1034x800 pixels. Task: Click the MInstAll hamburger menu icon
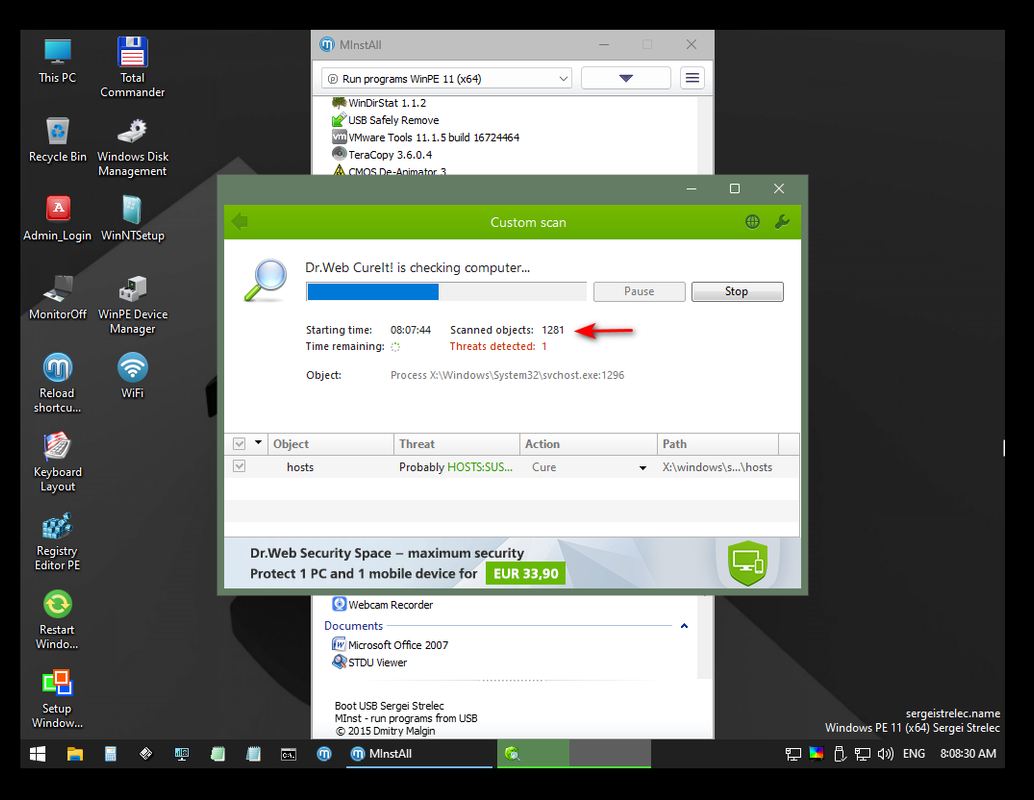[x=692, y=78]
